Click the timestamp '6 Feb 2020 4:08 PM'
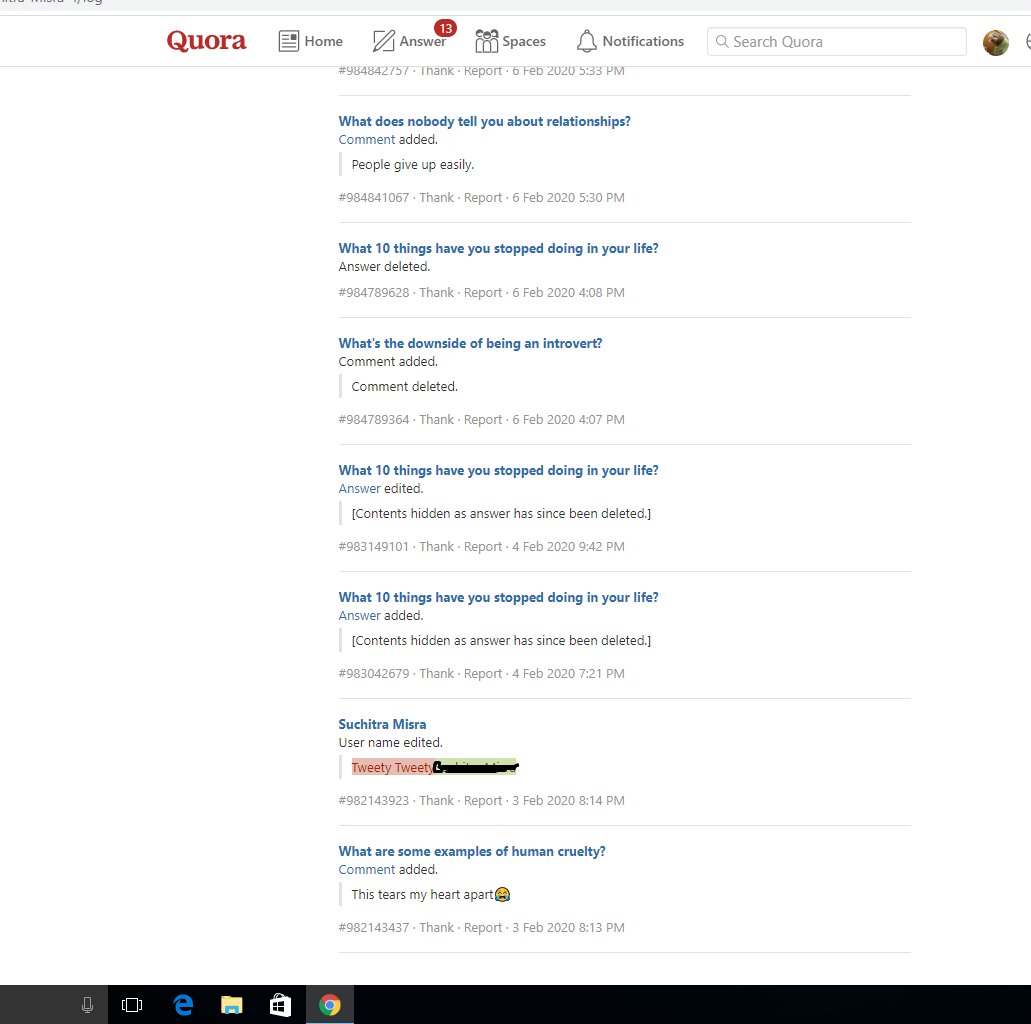Screen dimensions: 1031x1024 (x=568, y=292)
